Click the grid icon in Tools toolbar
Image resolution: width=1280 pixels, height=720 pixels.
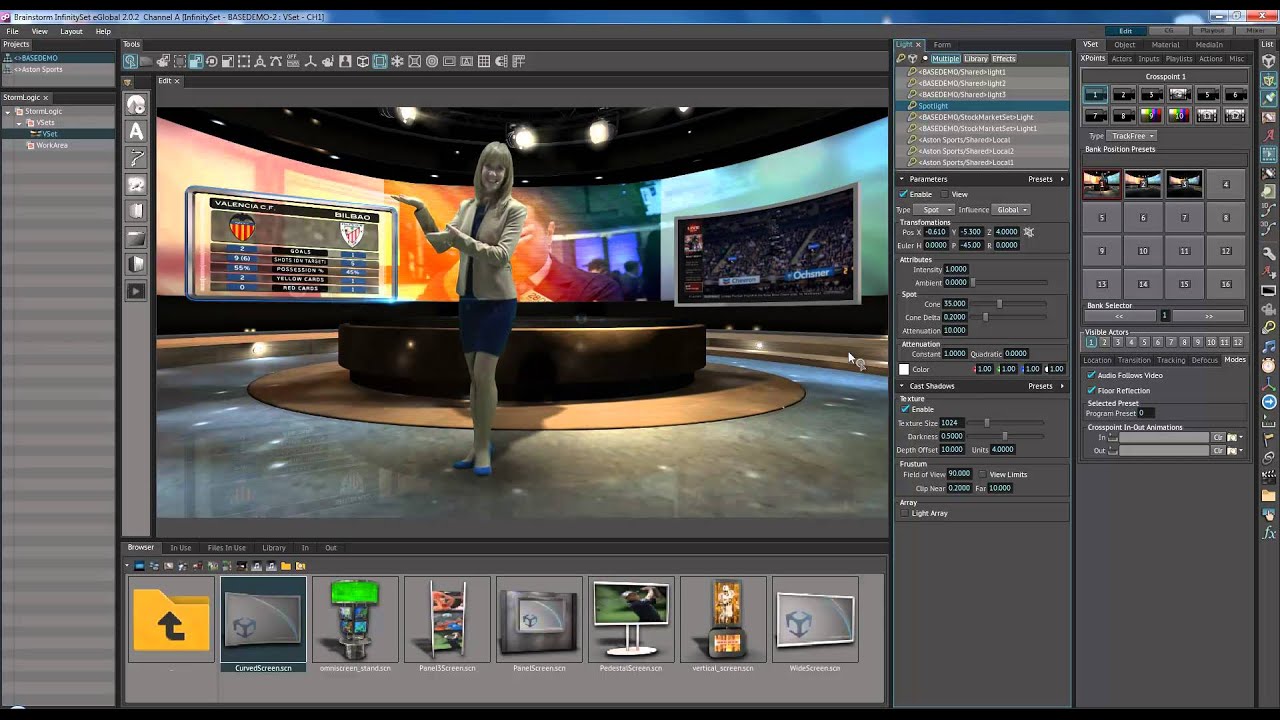pyautogui.click(x=484, y=62)
